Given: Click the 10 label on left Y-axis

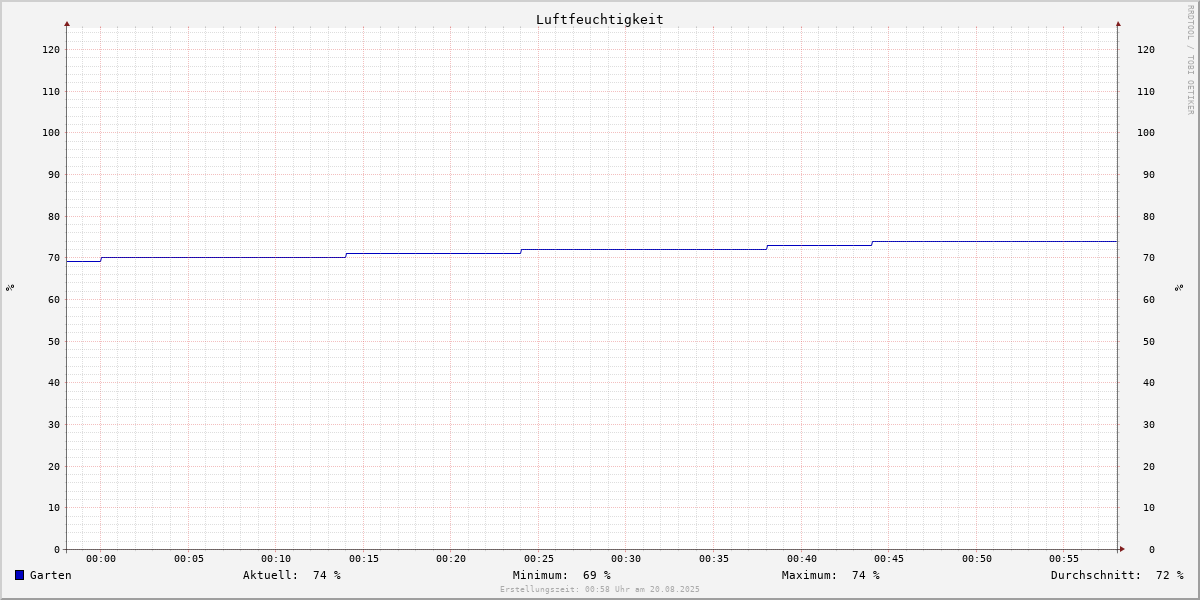Looking at the screenshot, I should pos(54,507).
